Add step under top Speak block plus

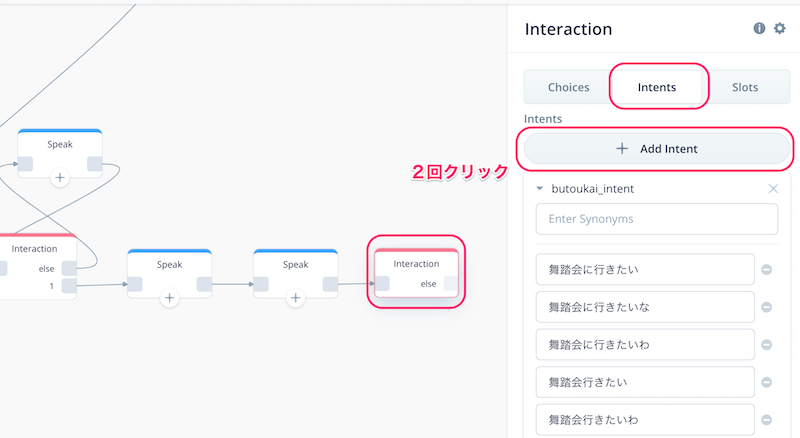60,178
